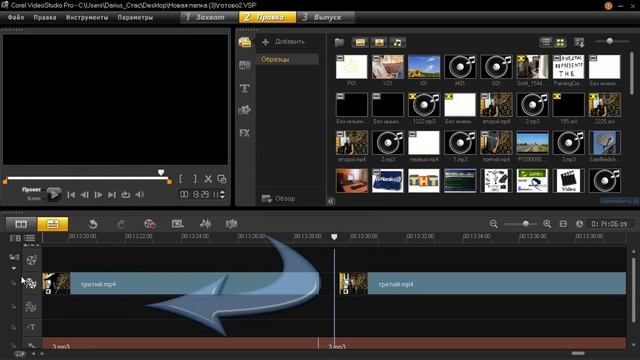Viewport: 640px width, 360px height.
Task: Fit the project in timeline window
Action: (x=563, y=224)
